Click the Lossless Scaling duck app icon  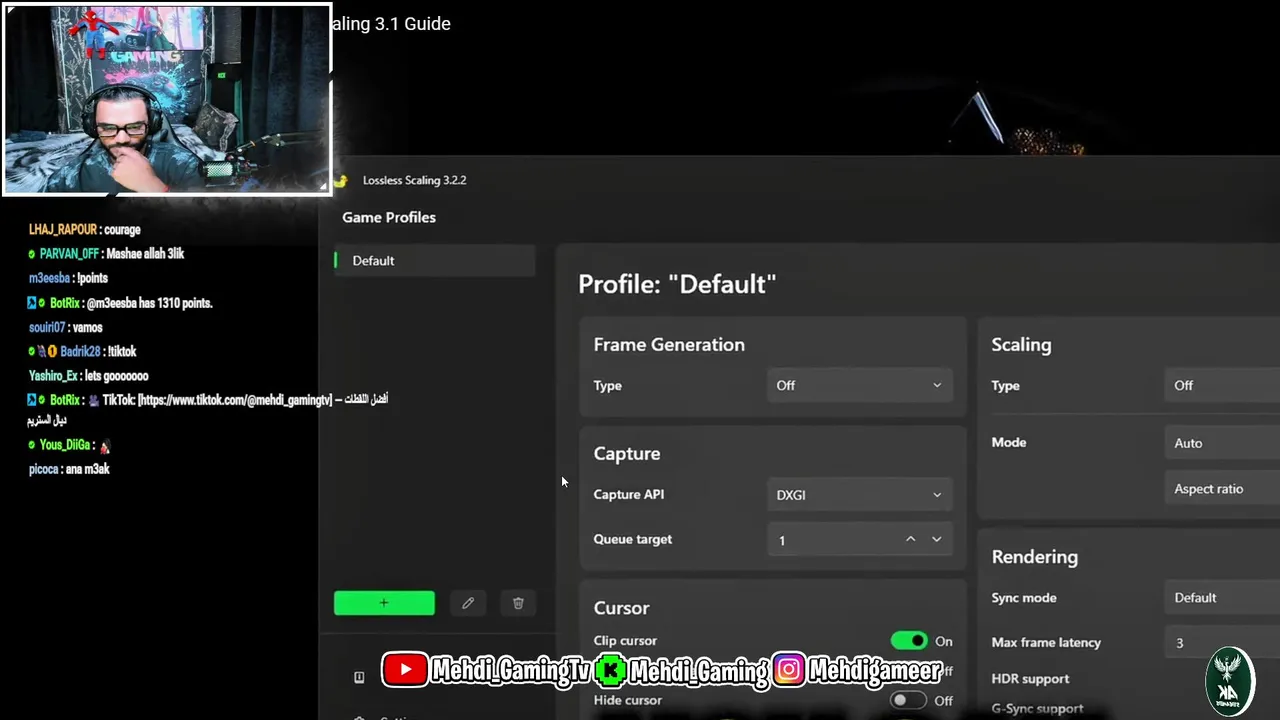(341, 181)
